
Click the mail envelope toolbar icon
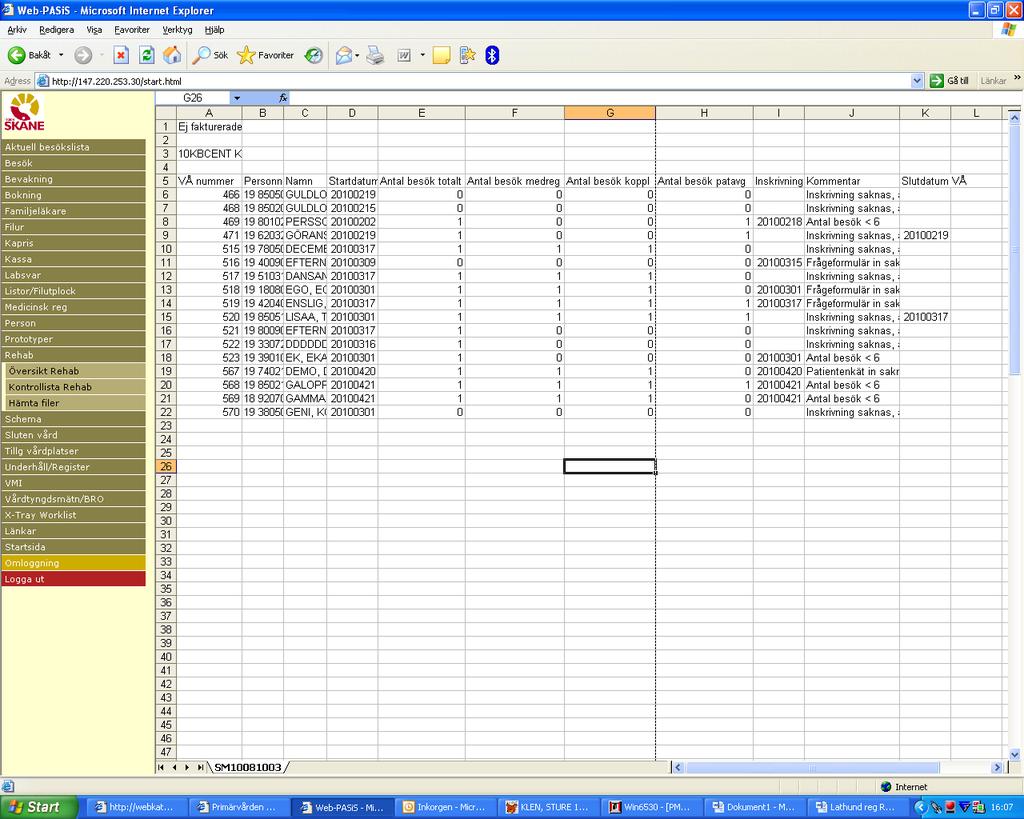click(x=344, y=56)
